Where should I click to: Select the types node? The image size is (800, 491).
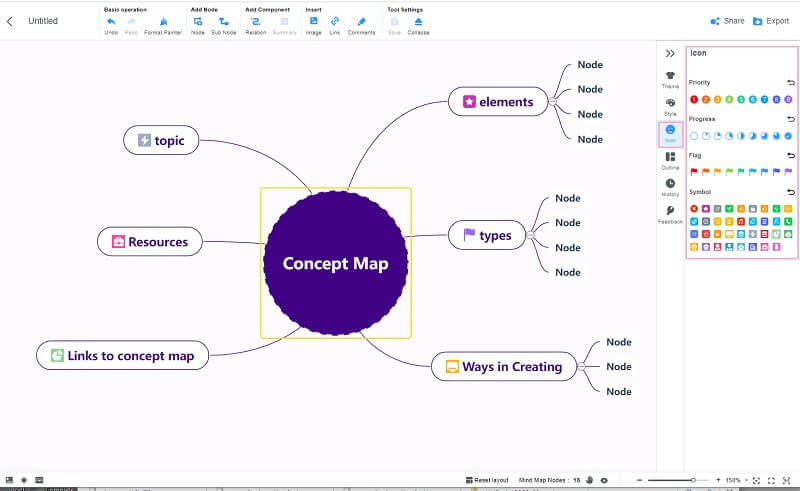(x=487, y=235)
